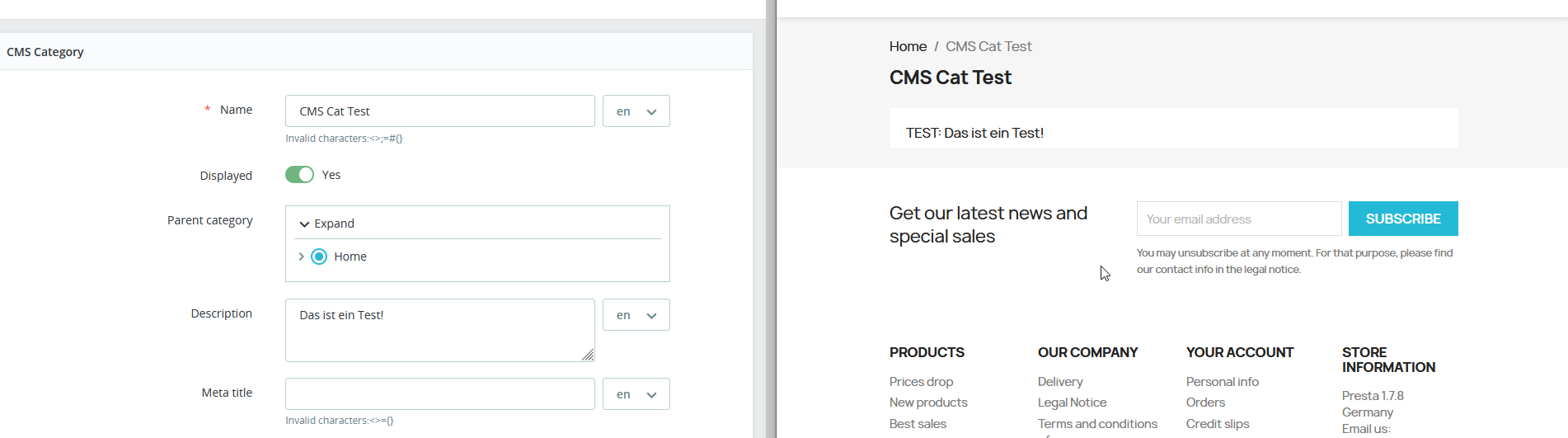
Task: Open the New products footer link
Action: click(x=928, y=403)
